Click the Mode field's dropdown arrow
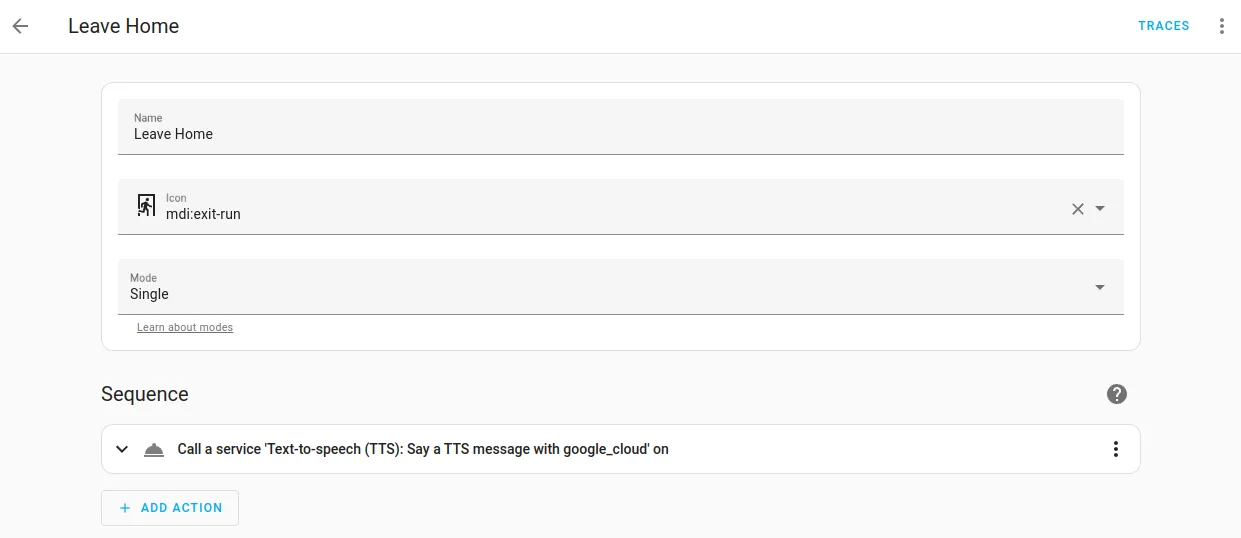1241x538 pixels. tap(1100, 287)
